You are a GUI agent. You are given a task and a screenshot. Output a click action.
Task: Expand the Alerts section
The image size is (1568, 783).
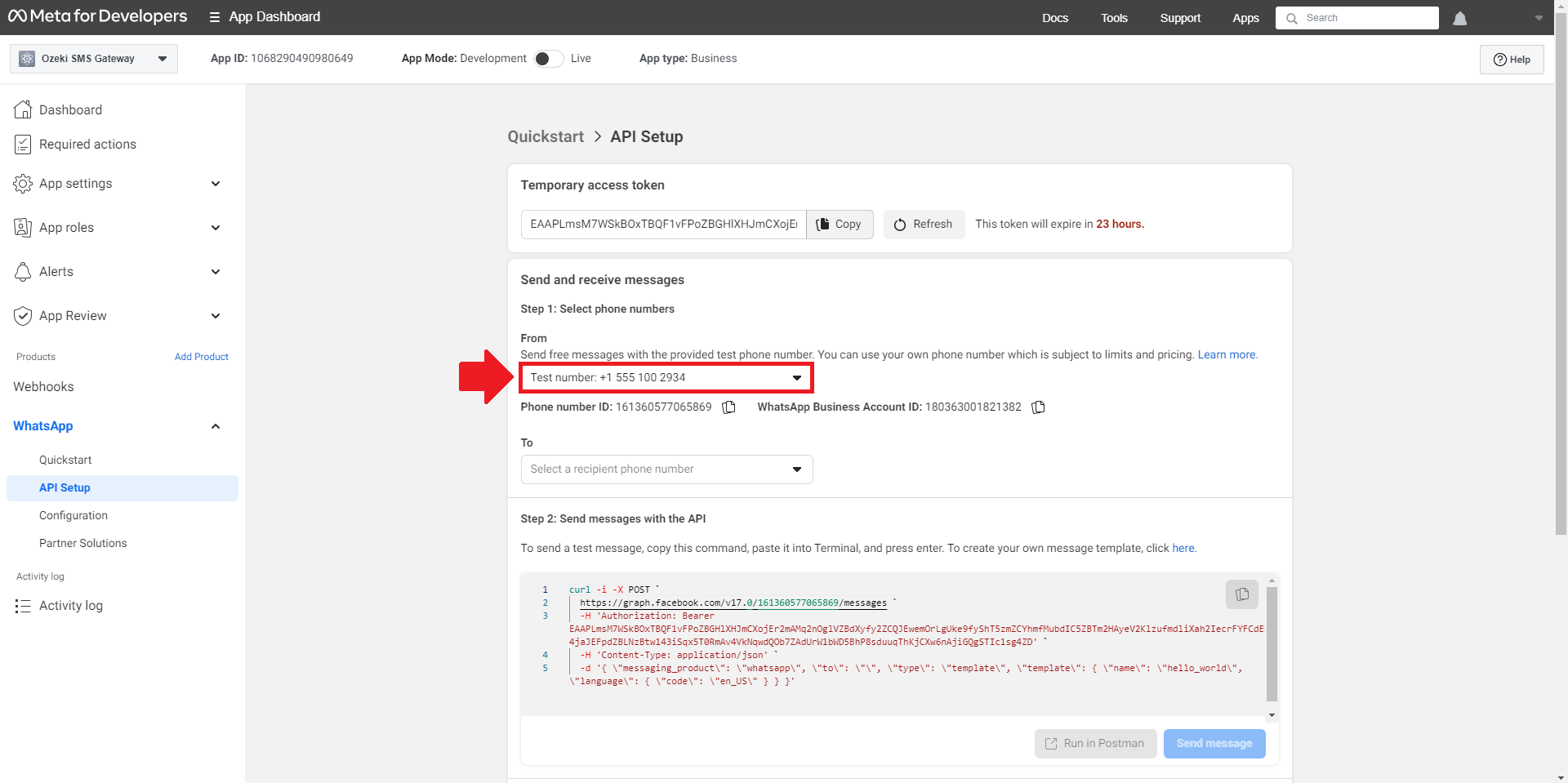(x=216, y=272)
